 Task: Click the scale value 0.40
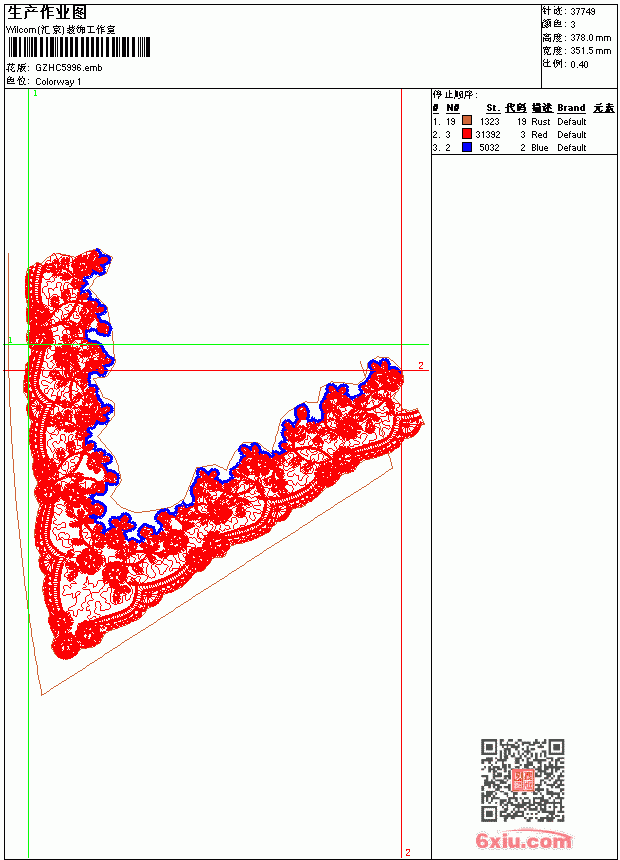tap(579, 65)
